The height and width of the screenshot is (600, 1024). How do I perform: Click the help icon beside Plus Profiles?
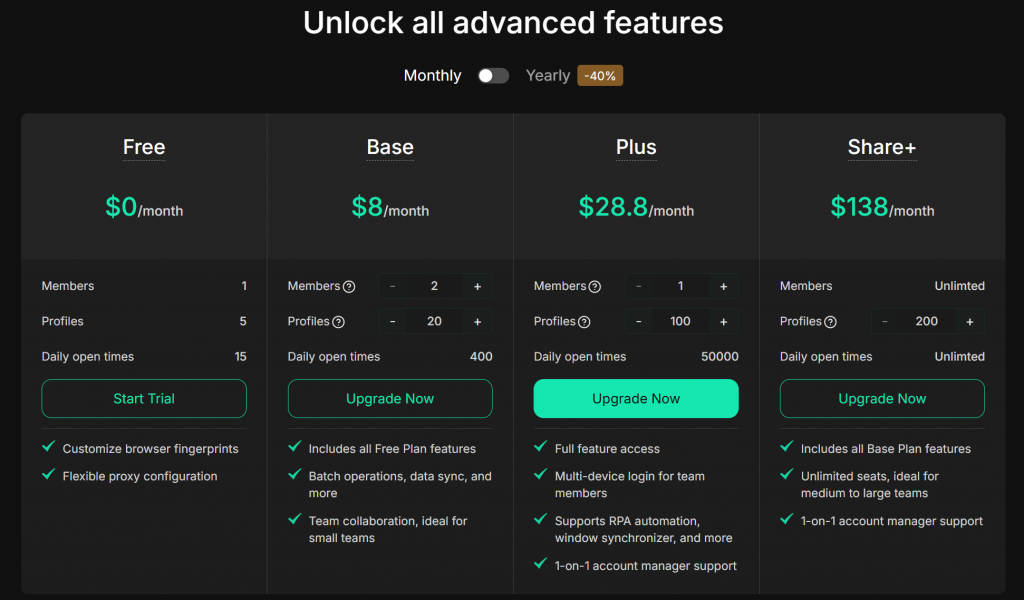[584, 322]
